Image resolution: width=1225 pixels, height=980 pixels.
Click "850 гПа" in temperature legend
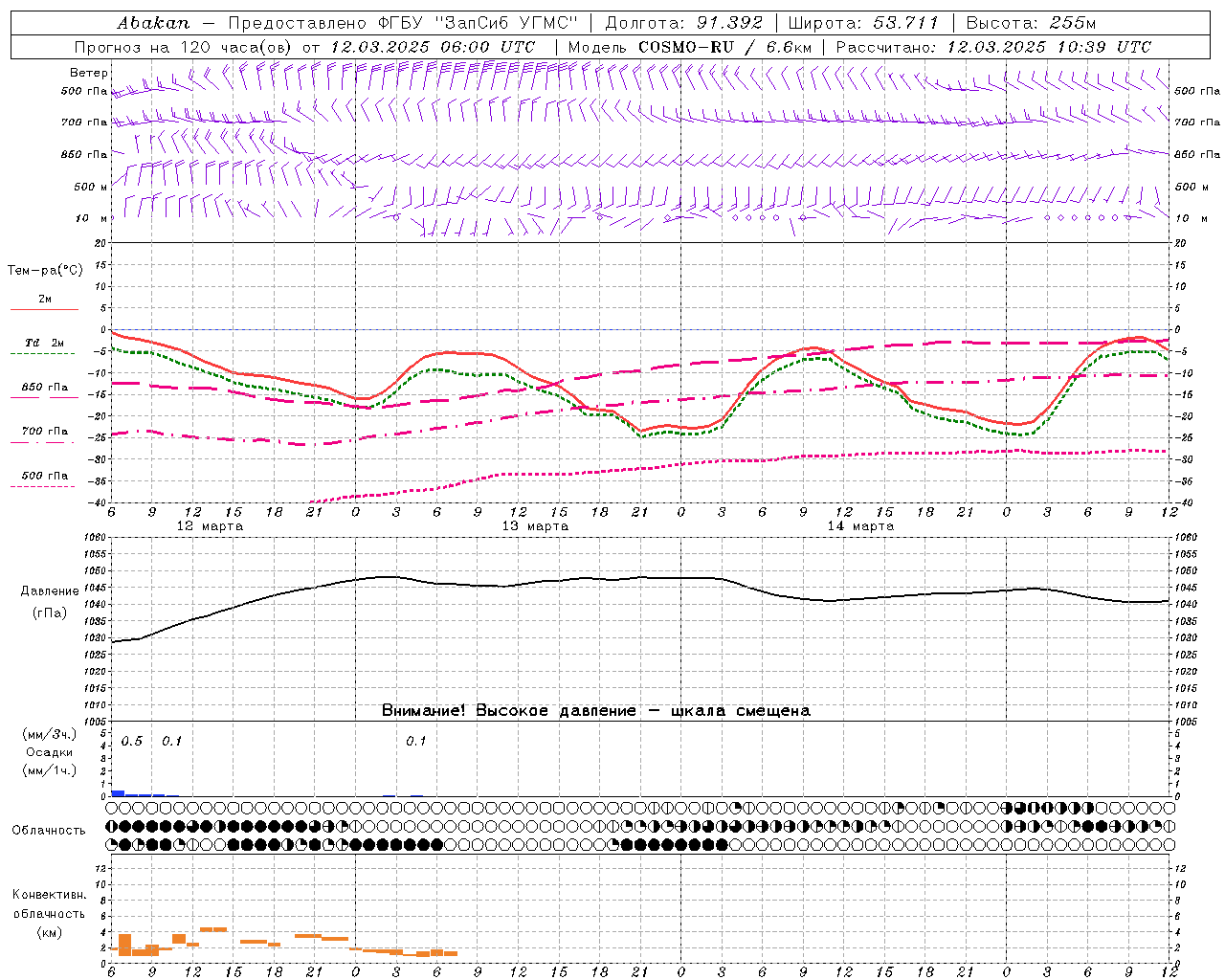pos(45,388)
